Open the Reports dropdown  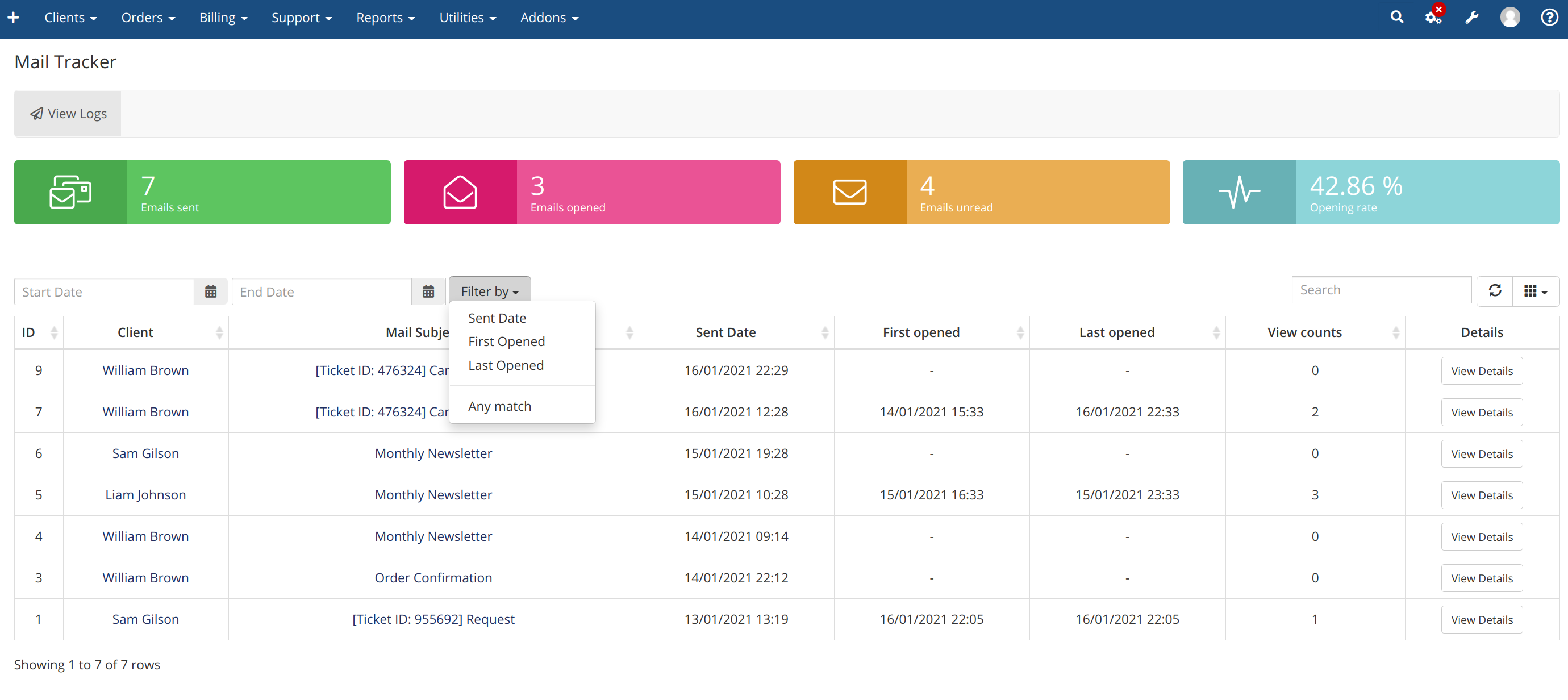(x=385, y=18)
